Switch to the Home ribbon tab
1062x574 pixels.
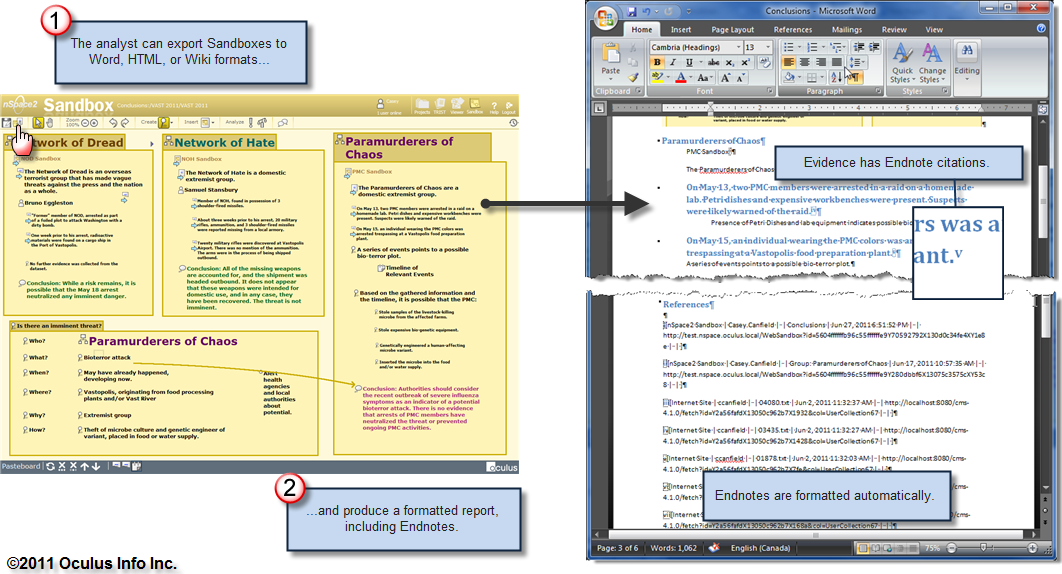[x=641, y=30]
